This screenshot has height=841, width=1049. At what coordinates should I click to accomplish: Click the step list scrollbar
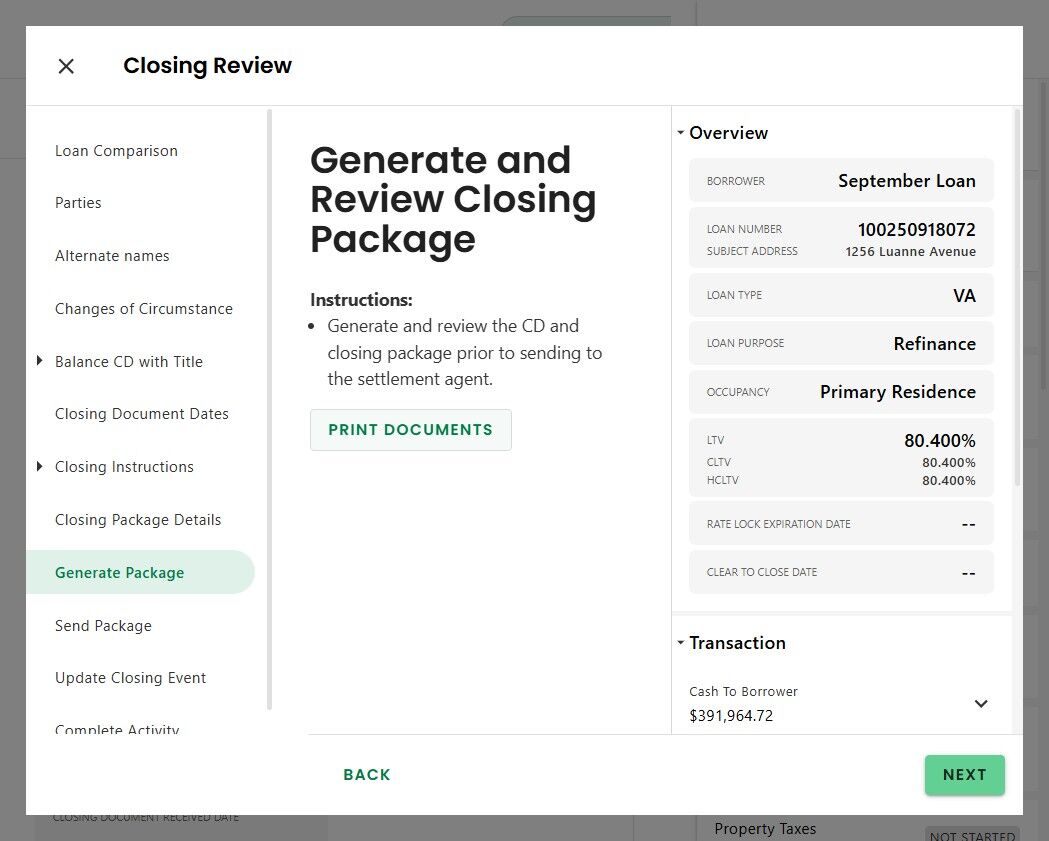269,400
